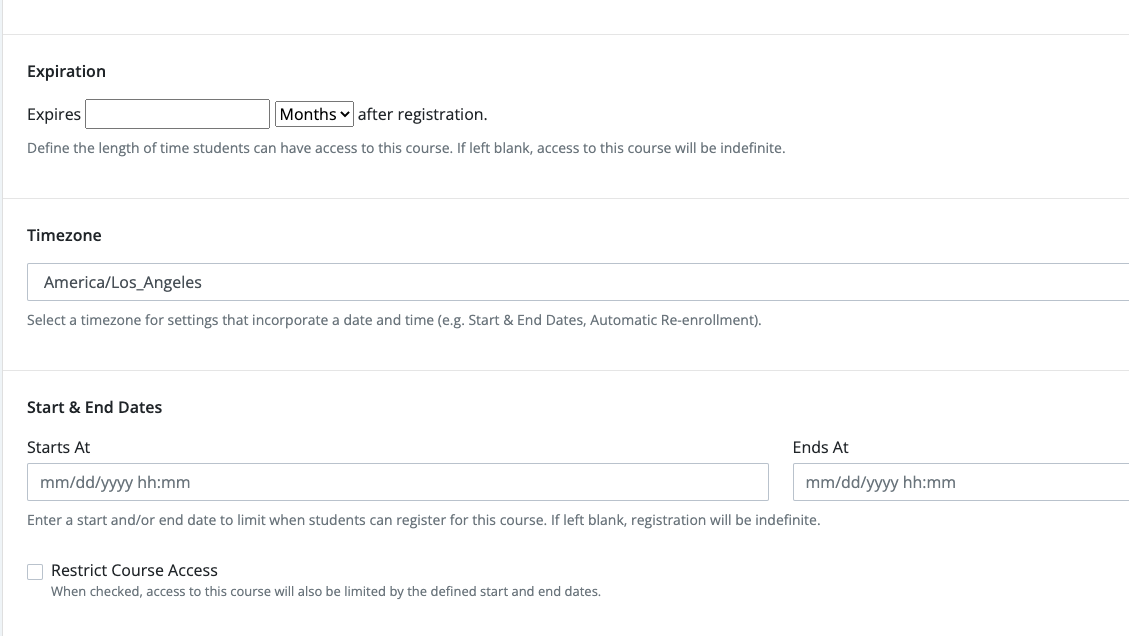This screenshot has width=1129, height=636.
Task: Click the timezone help text below selector
Action: point(394,321)
